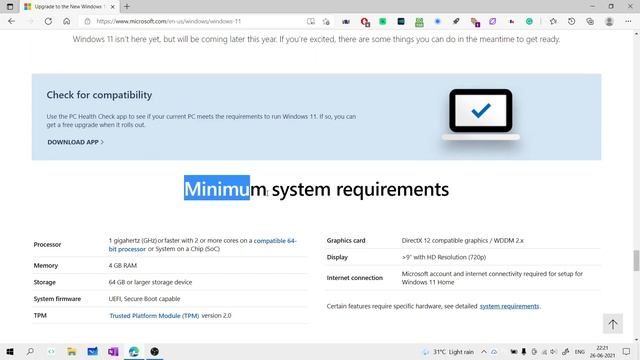Open the Mail app from the taskbar
The width and height of the screenshot is (640, 360).
click(x=93, y=351)
